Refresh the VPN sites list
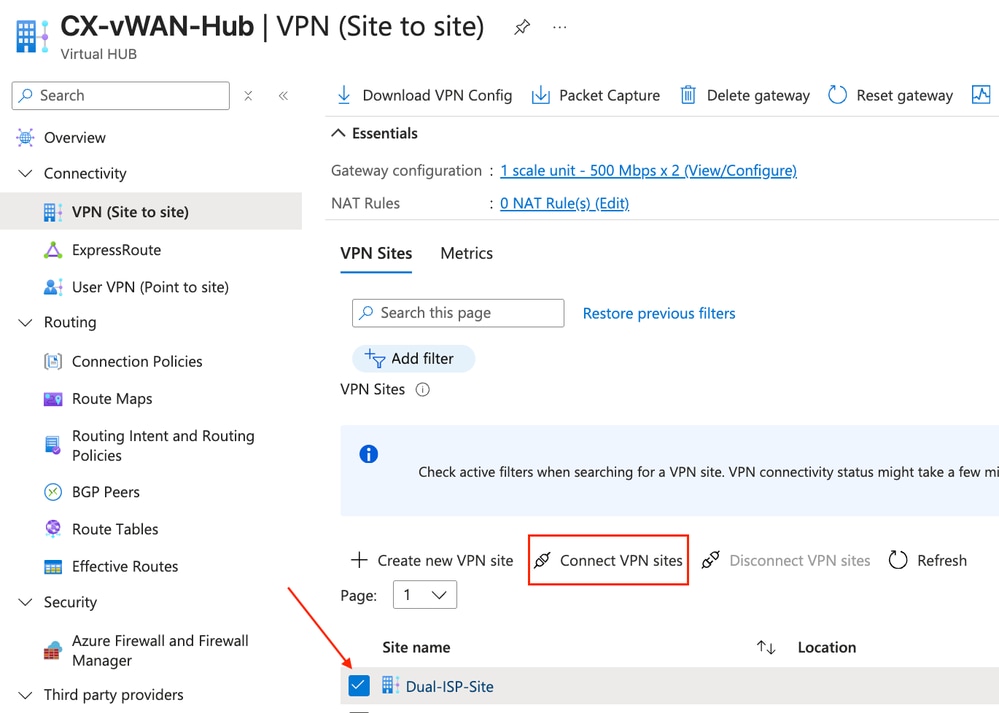The width and height of the screenshot is (999, 713). [x=928, y=561]
